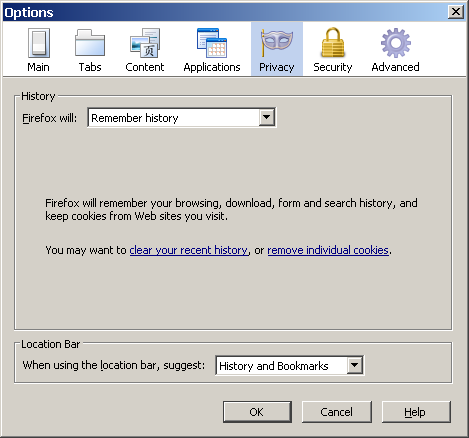
Task: Open the History and Bookmarks combo box
Action: pos(290,365)
